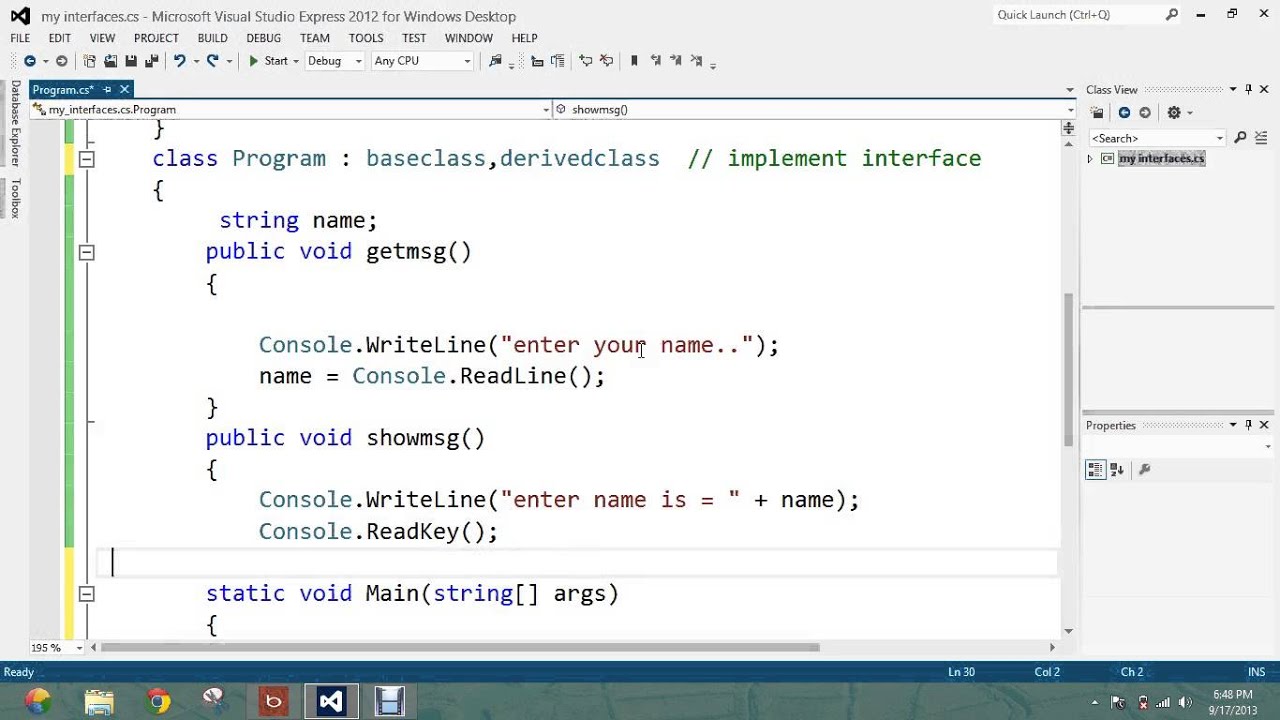Click the Navigate Forward toolbar arrow

tap(61, 61)
